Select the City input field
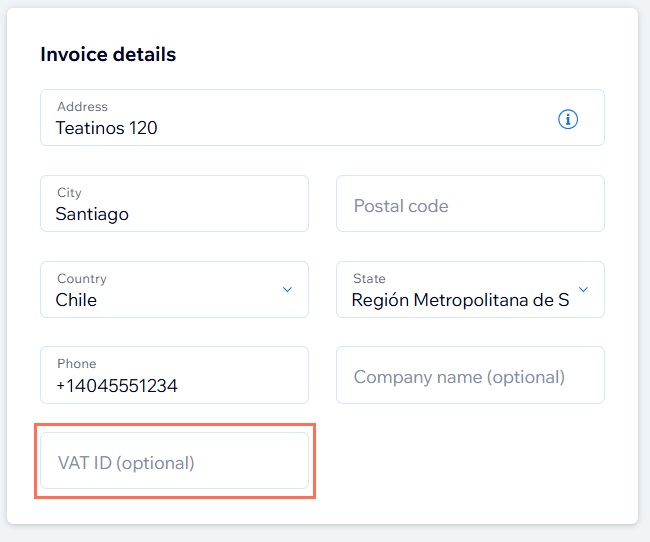The image size is (650, 542). (x=174, y=204)
